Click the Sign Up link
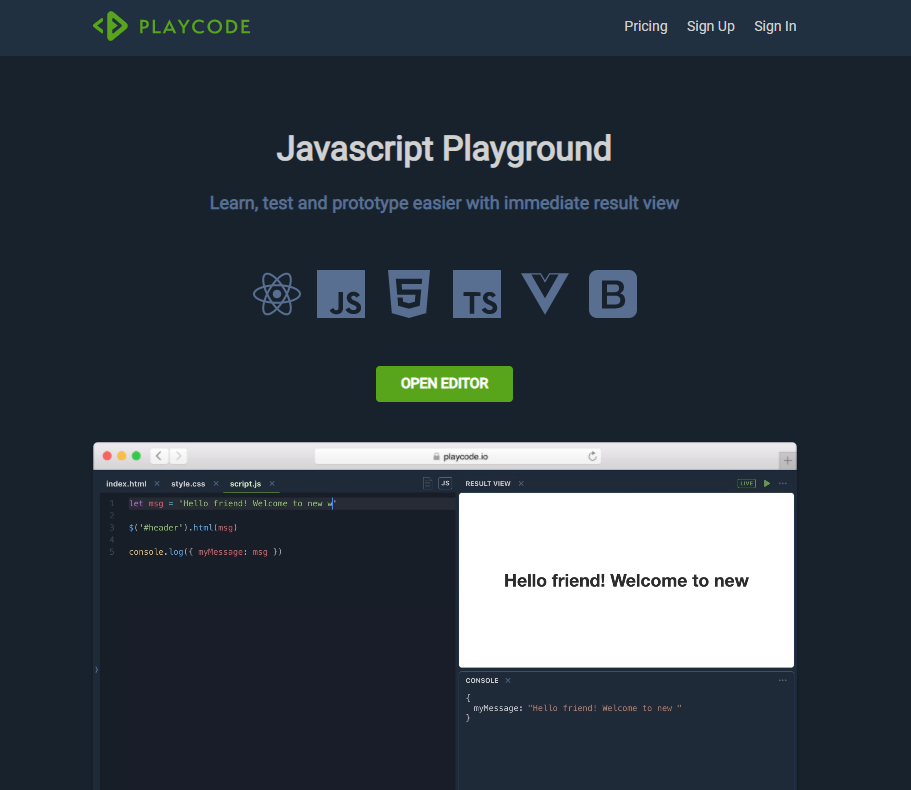This screenshot has width=911, height=790. coord(710,26)
